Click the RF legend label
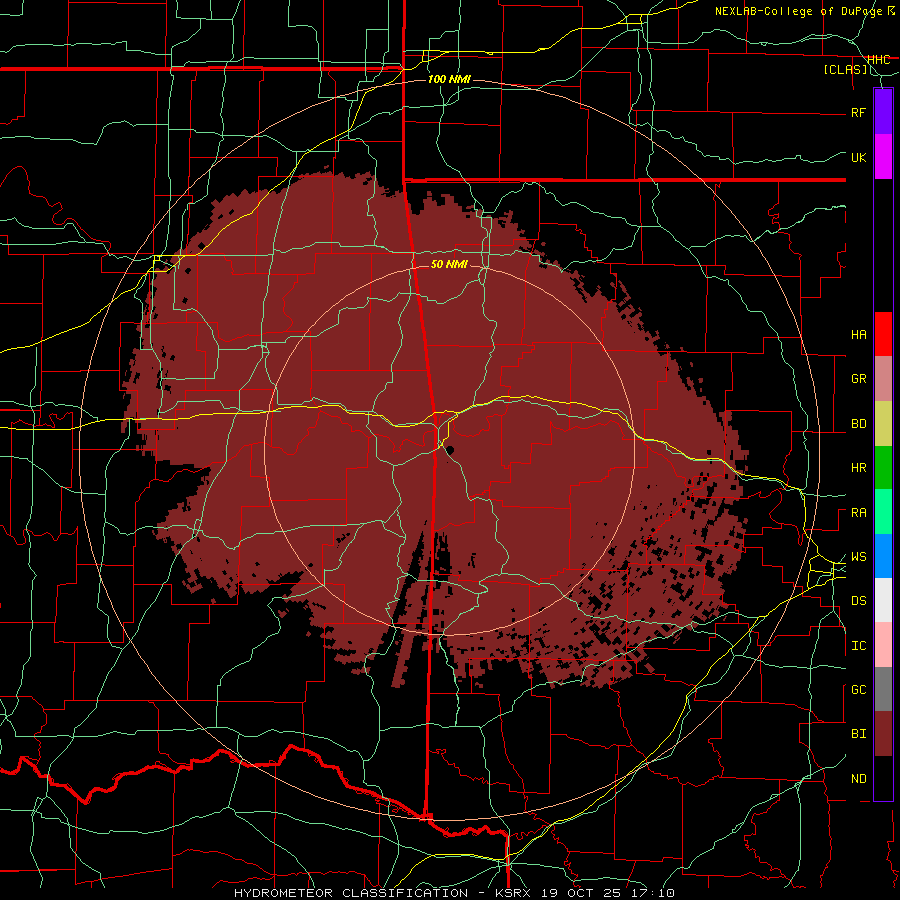Screen dimensions: 900x900 pyautogui.click(x=859, y=112)
